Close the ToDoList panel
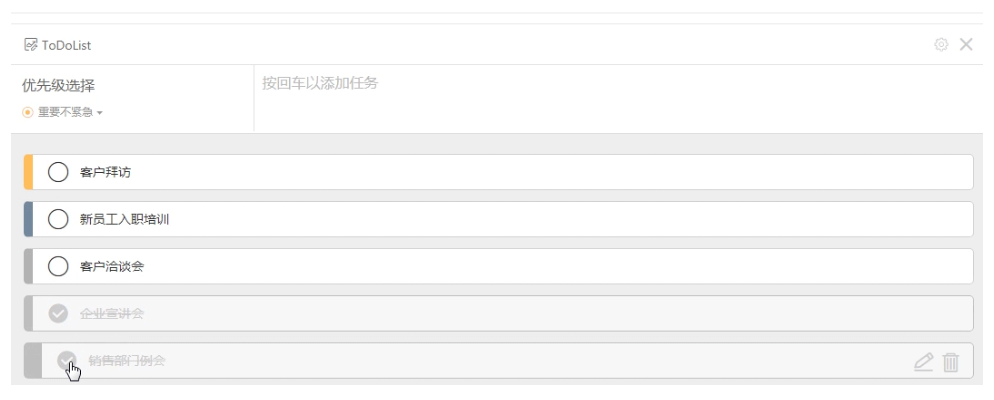 click(965, 44)
